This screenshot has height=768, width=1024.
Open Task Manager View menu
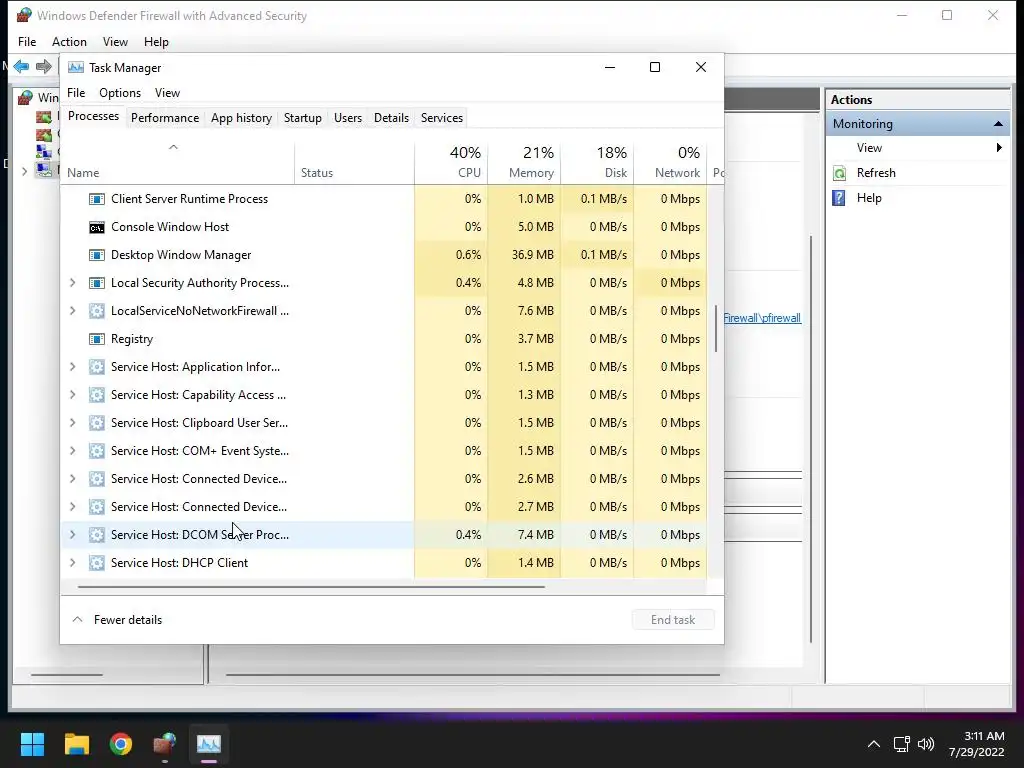coord(167,93)
